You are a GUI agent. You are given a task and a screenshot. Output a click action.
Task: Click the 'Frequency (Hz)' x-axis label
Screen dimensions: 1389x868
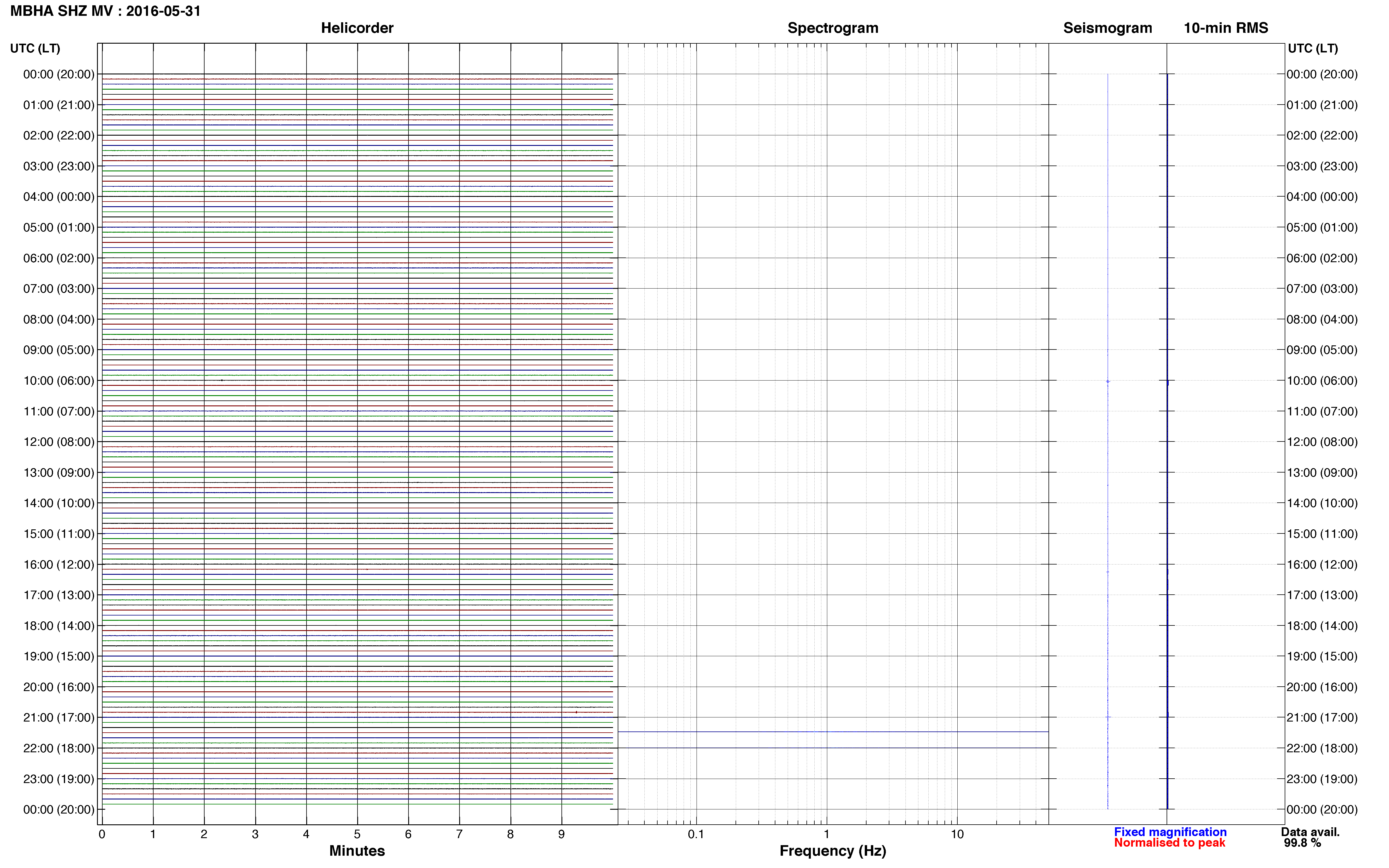(x=833, y=851)
